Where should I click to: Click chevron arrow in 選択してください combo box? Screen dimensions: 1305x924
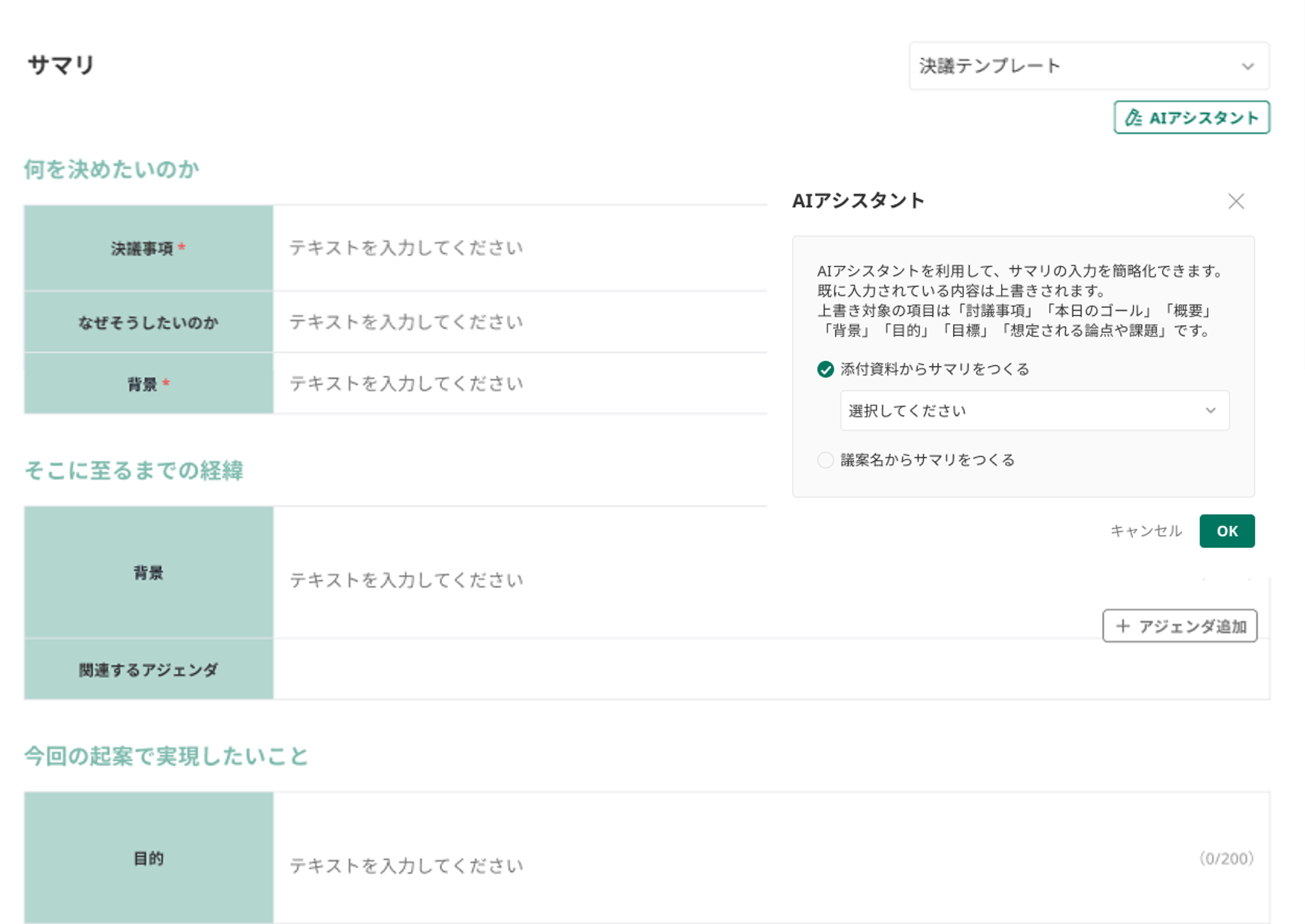pyautogui.click(x=1211, y=411)
